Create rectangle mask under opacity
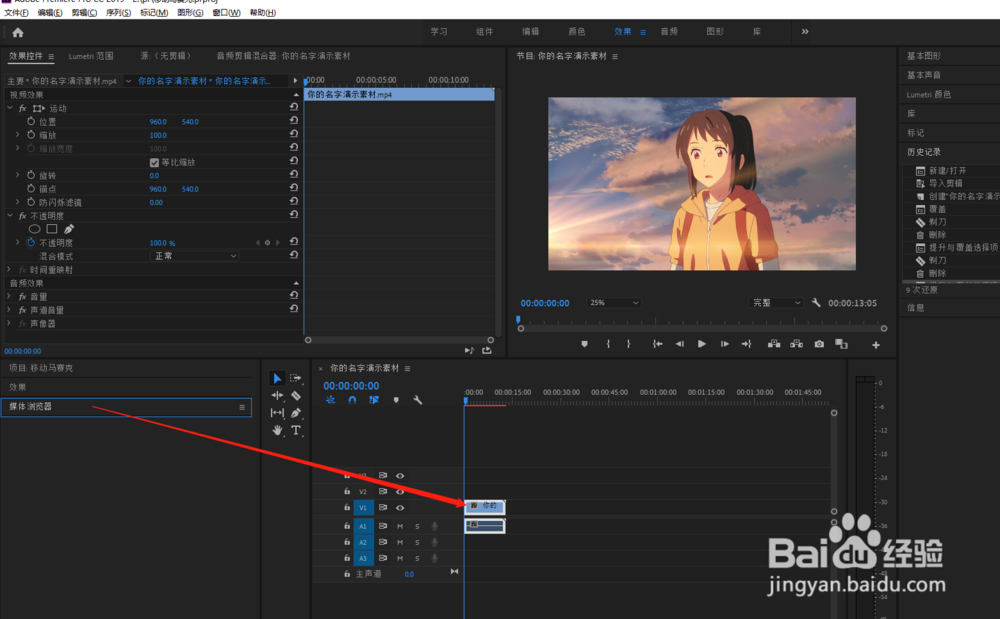This screenshot has height=619, width=1000. (52, 229)
